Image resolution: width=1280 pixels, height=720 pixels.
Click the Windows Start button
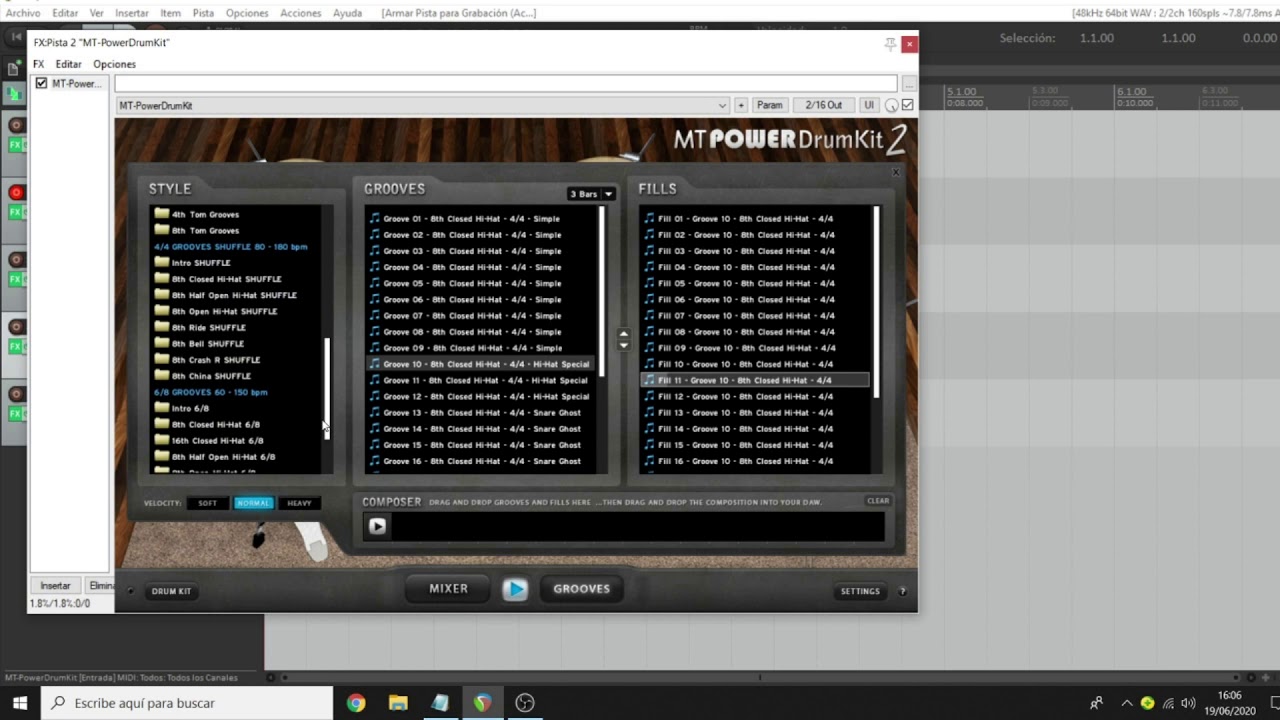point(20,703)
